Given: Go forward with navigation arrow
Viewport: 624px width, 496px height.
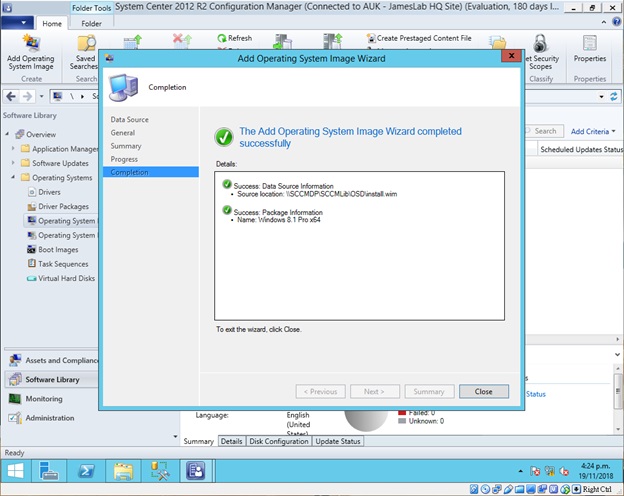Looking at the screenshot, I should [x=27, y=96].
